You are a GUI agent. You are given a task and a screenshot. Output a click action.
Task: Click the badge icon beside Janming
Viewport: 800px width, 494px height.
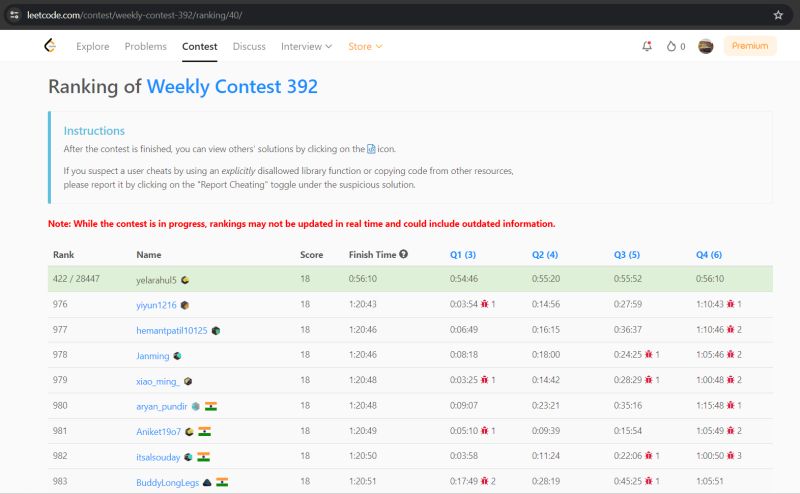point(177,356)
